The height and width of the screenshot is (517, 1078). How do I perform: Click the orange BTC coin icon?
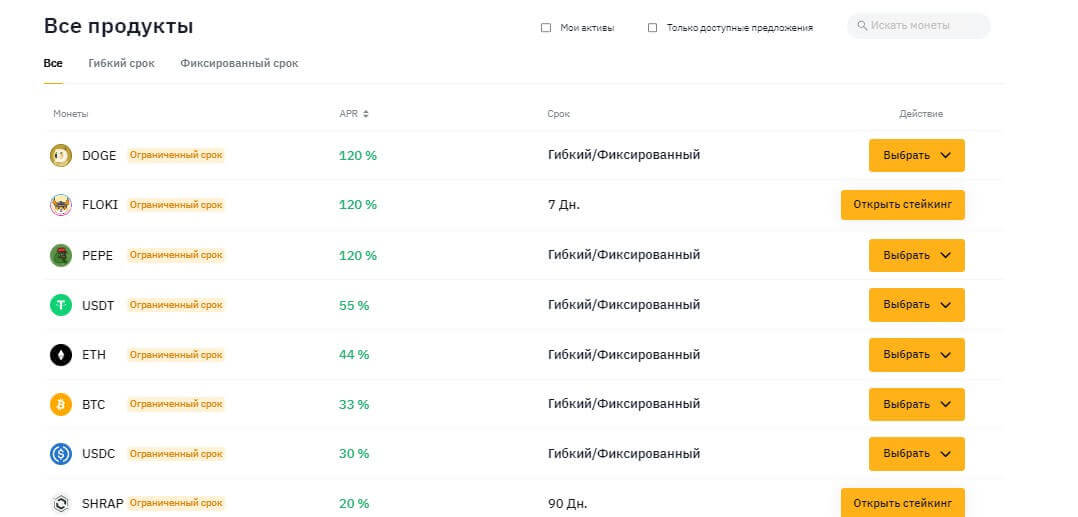(x=61, y=405)
